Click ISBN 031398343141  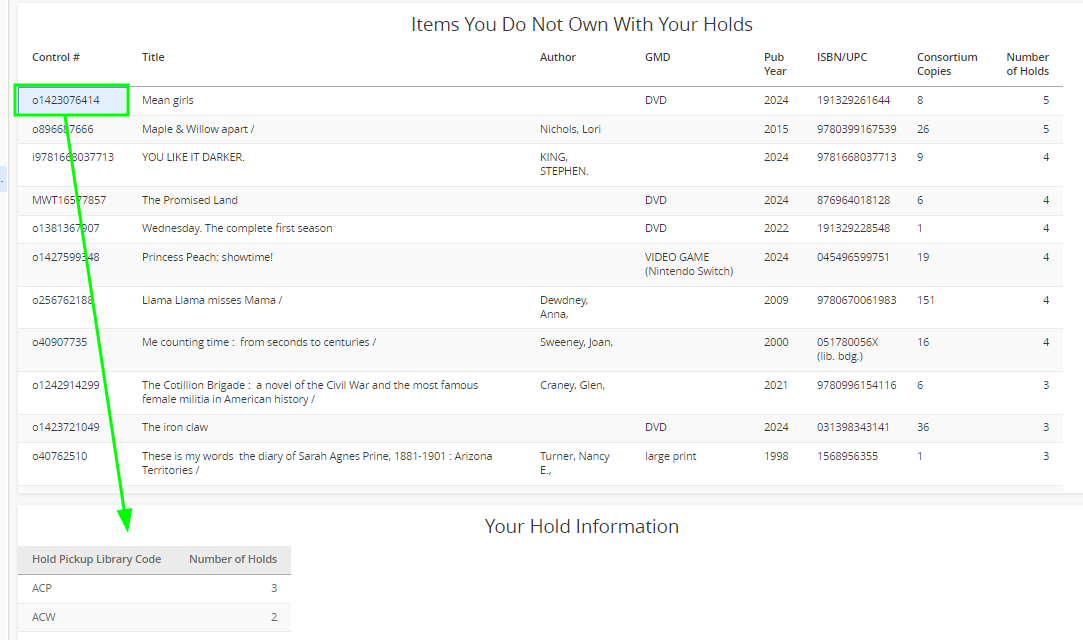coord(853,427)
